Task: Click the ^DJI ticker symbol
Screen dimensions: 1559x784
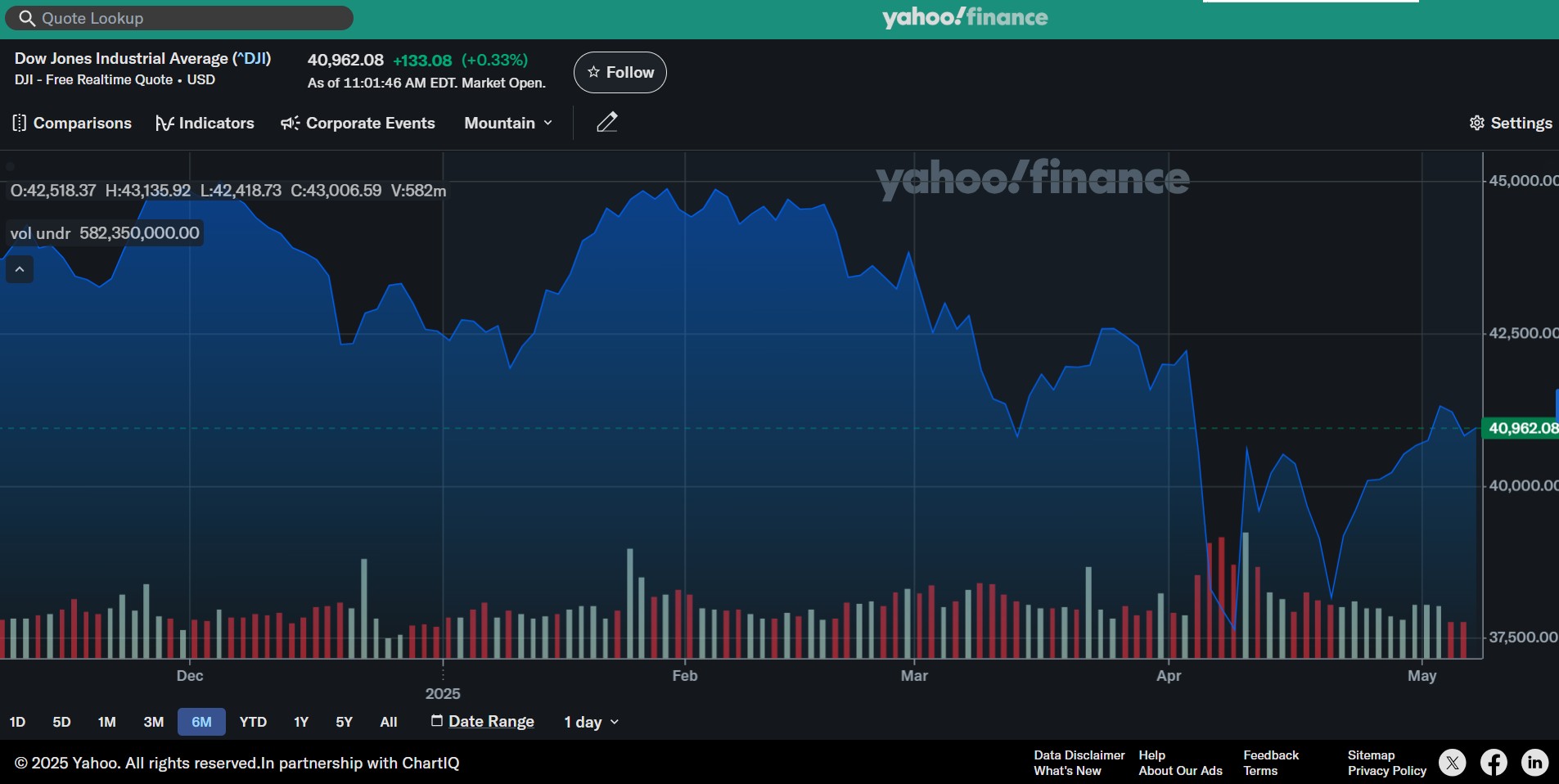Action: click(x=251, y=58)
